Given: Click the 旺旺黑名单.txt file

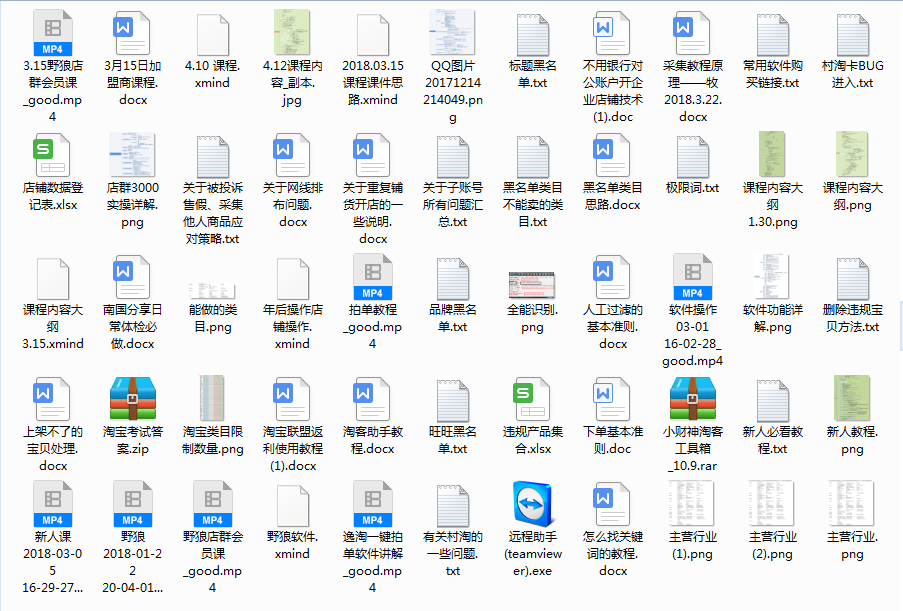Looking at the screenshot, I should tap(452, 398).
